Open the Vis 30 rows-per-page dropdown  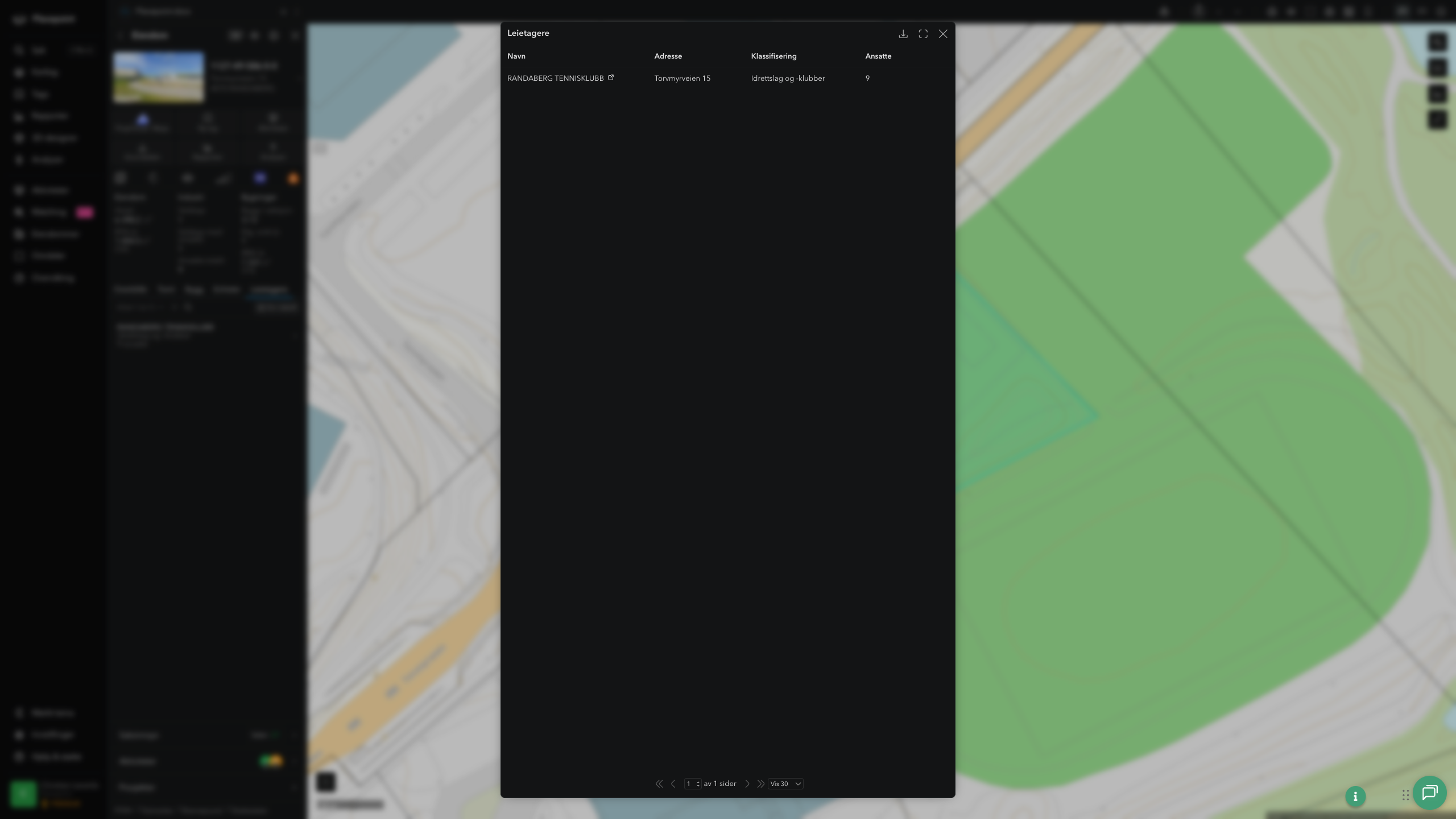click(x=785, y=784)
